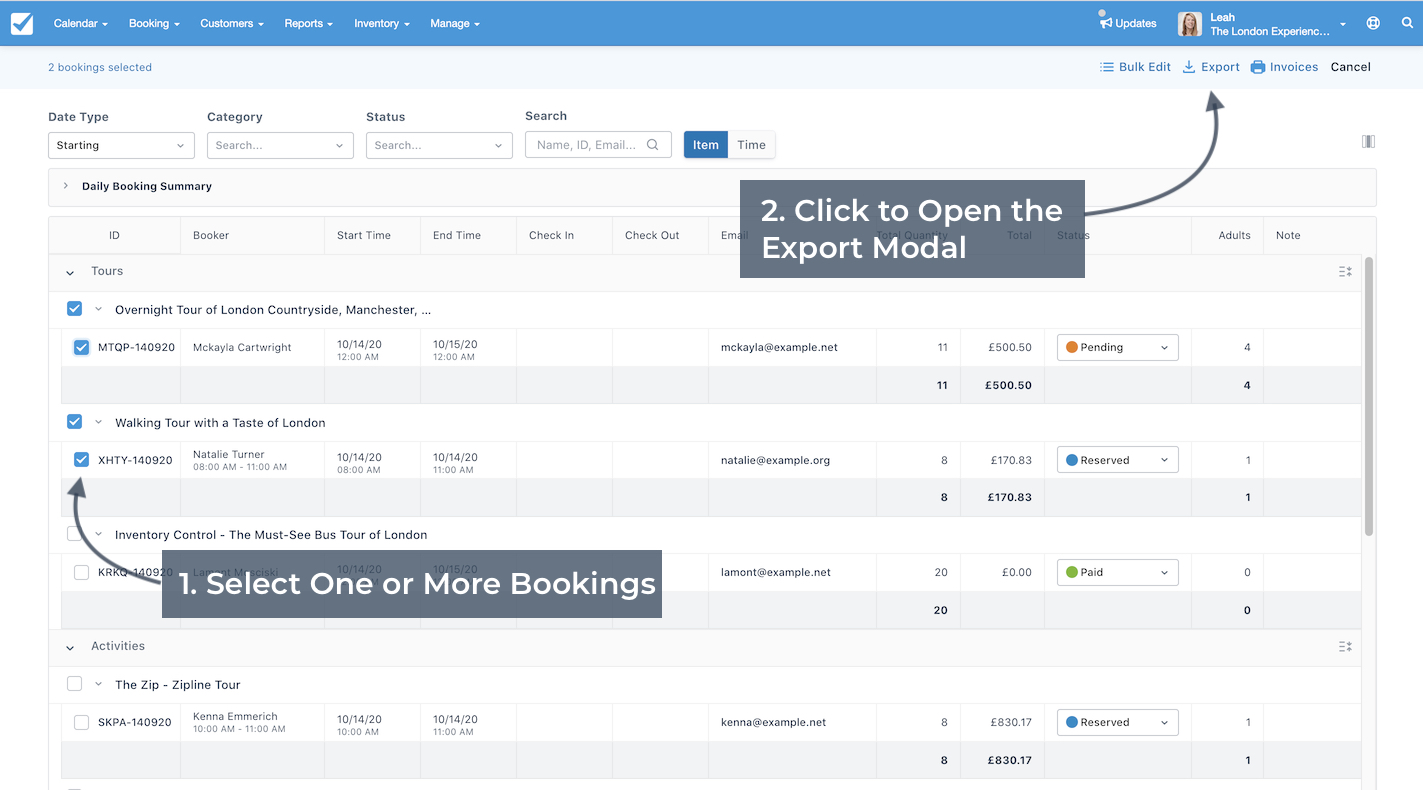Click the Bulk Edit button

(1135, 67)
